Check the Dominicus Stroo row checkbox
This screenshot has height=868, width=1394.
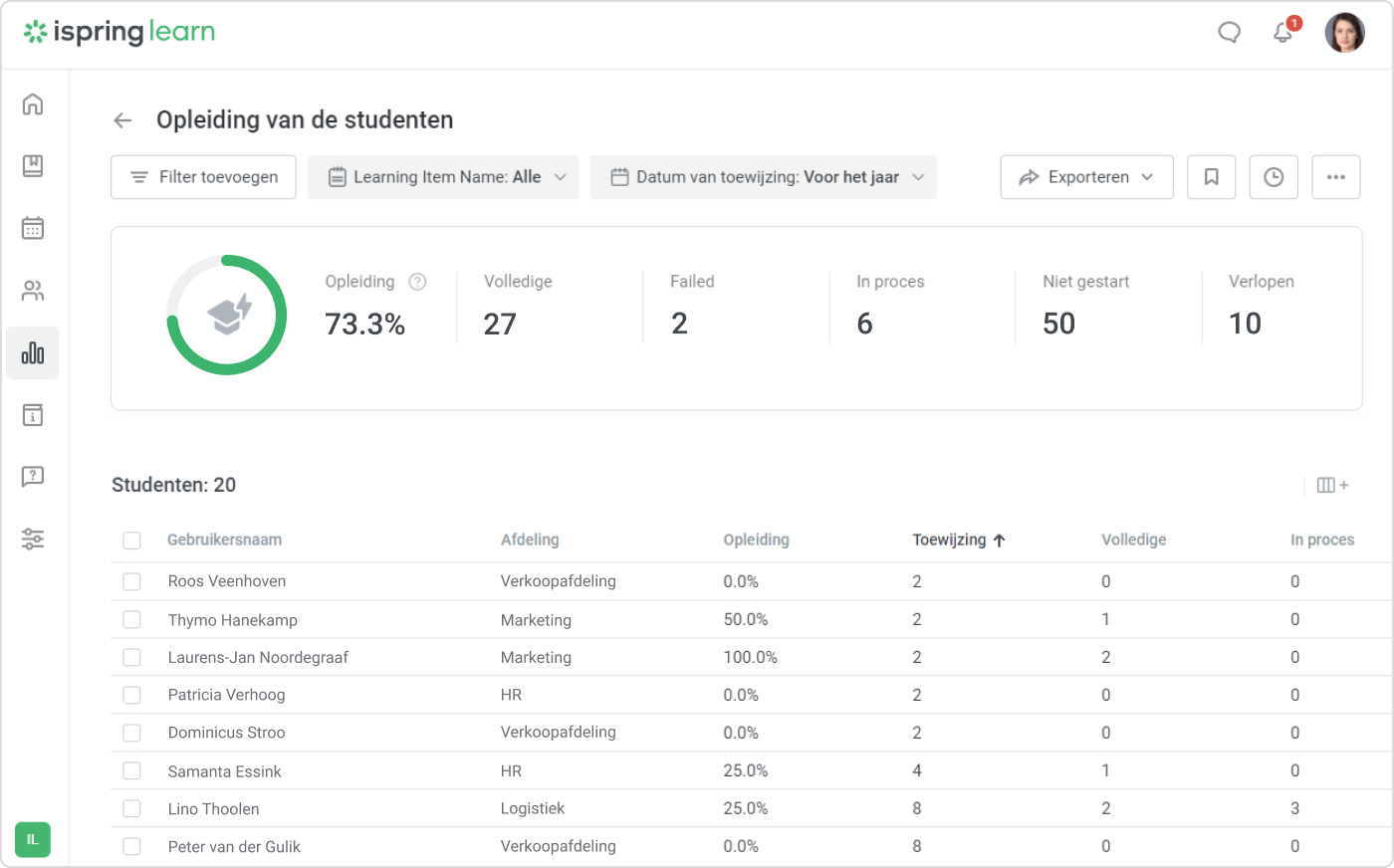click(x=131, y=733)
